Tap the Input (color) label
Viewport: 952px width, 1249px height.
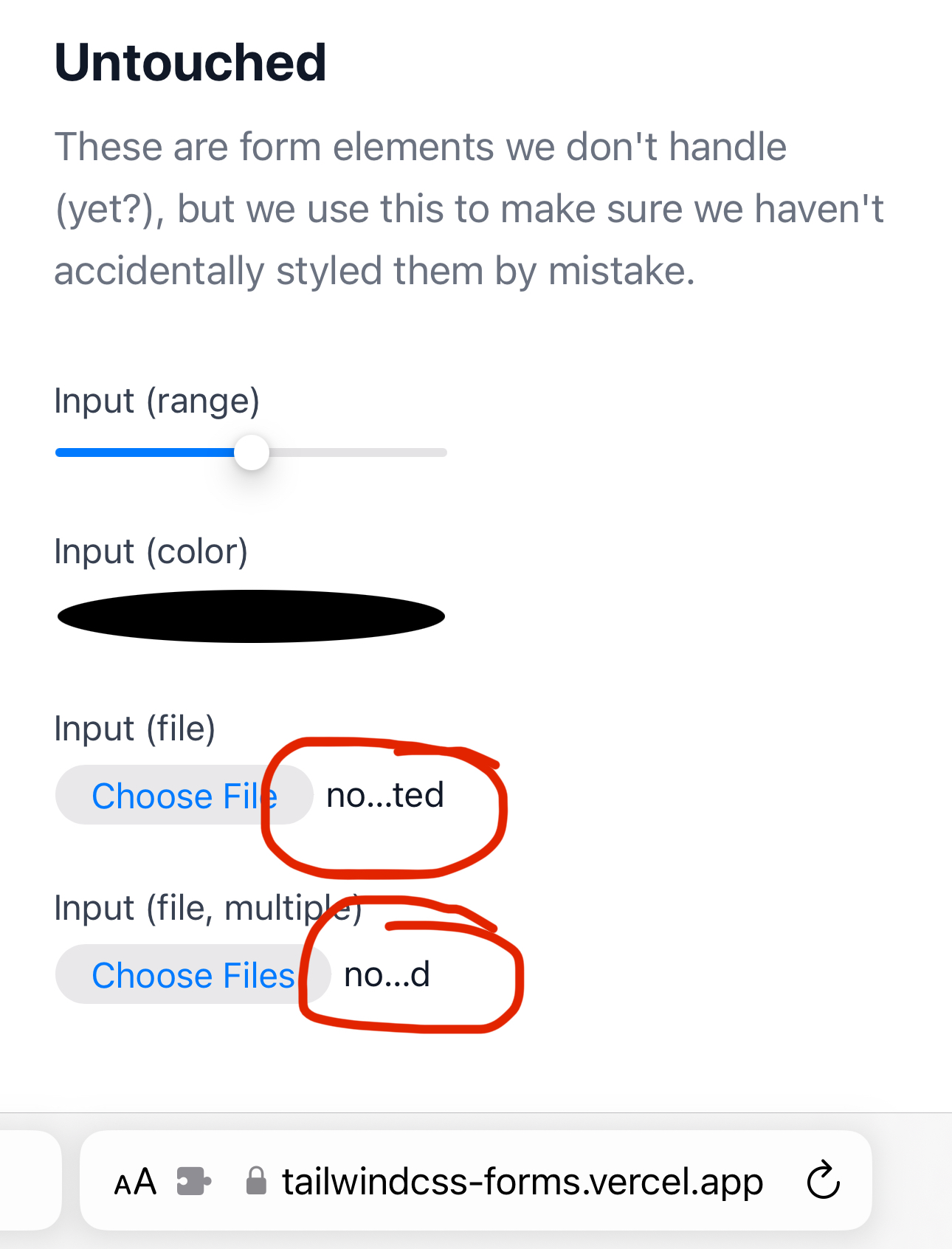[151, 551]
